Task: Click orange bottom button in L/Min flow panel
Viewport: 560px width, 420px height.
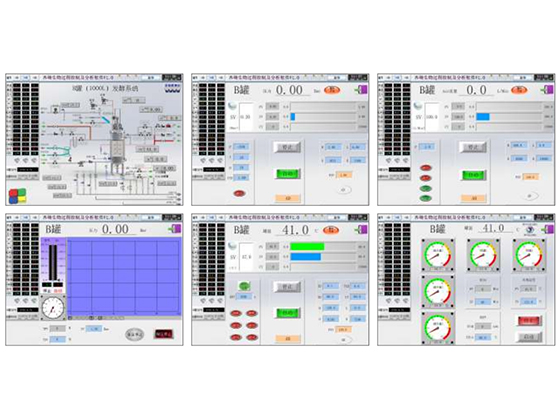Action: pyautogui.click(x=474, y=199)
